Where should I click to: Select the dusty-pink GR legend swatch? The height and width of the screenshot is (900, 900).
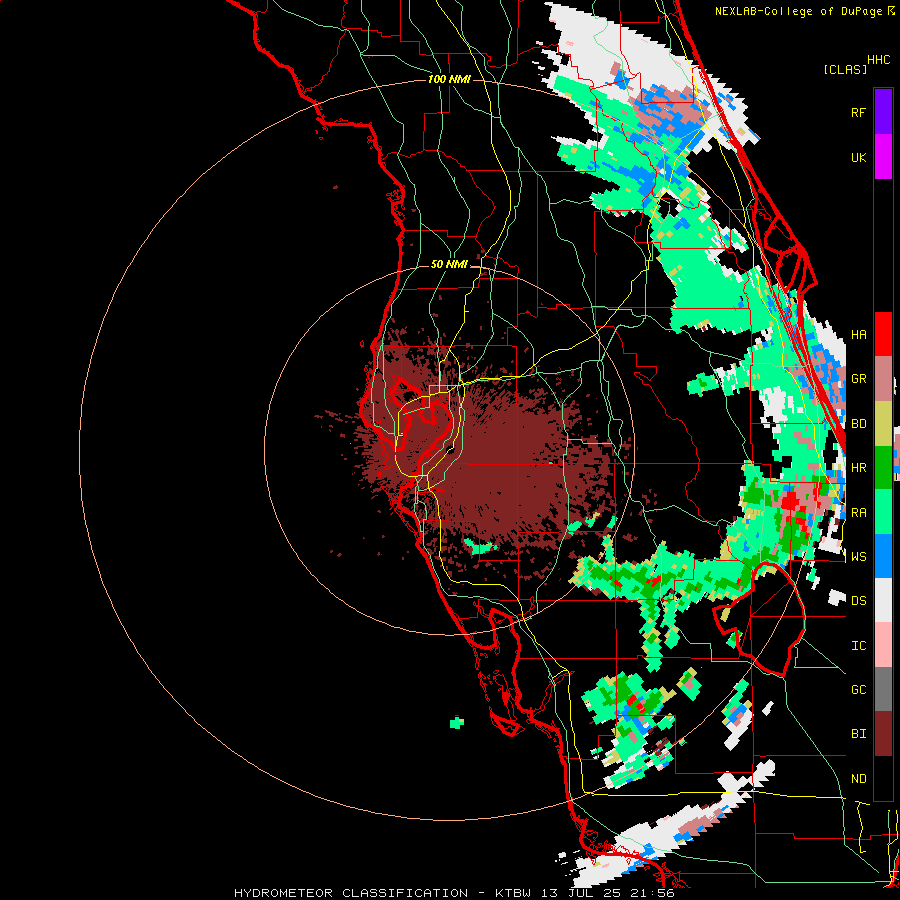(x=883, y=378)
